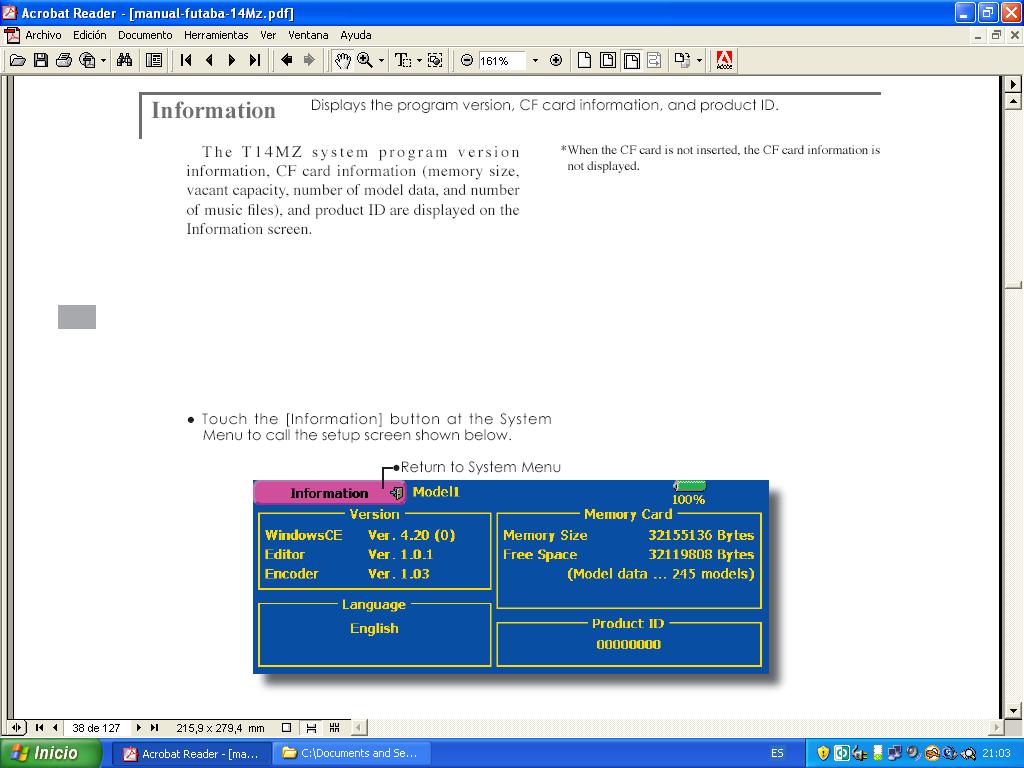Toggle the navigation pane button

click(x=154, y=60)
